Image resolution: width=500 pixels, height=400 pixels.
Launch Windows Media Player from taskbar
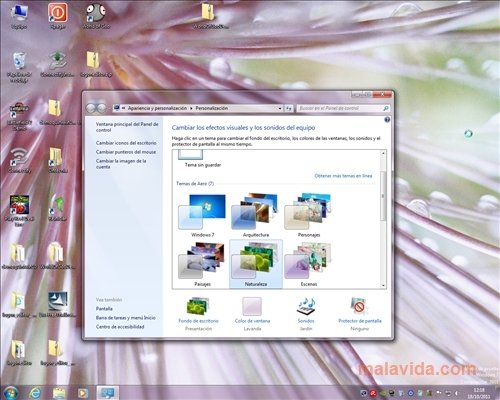coord(82,393)
